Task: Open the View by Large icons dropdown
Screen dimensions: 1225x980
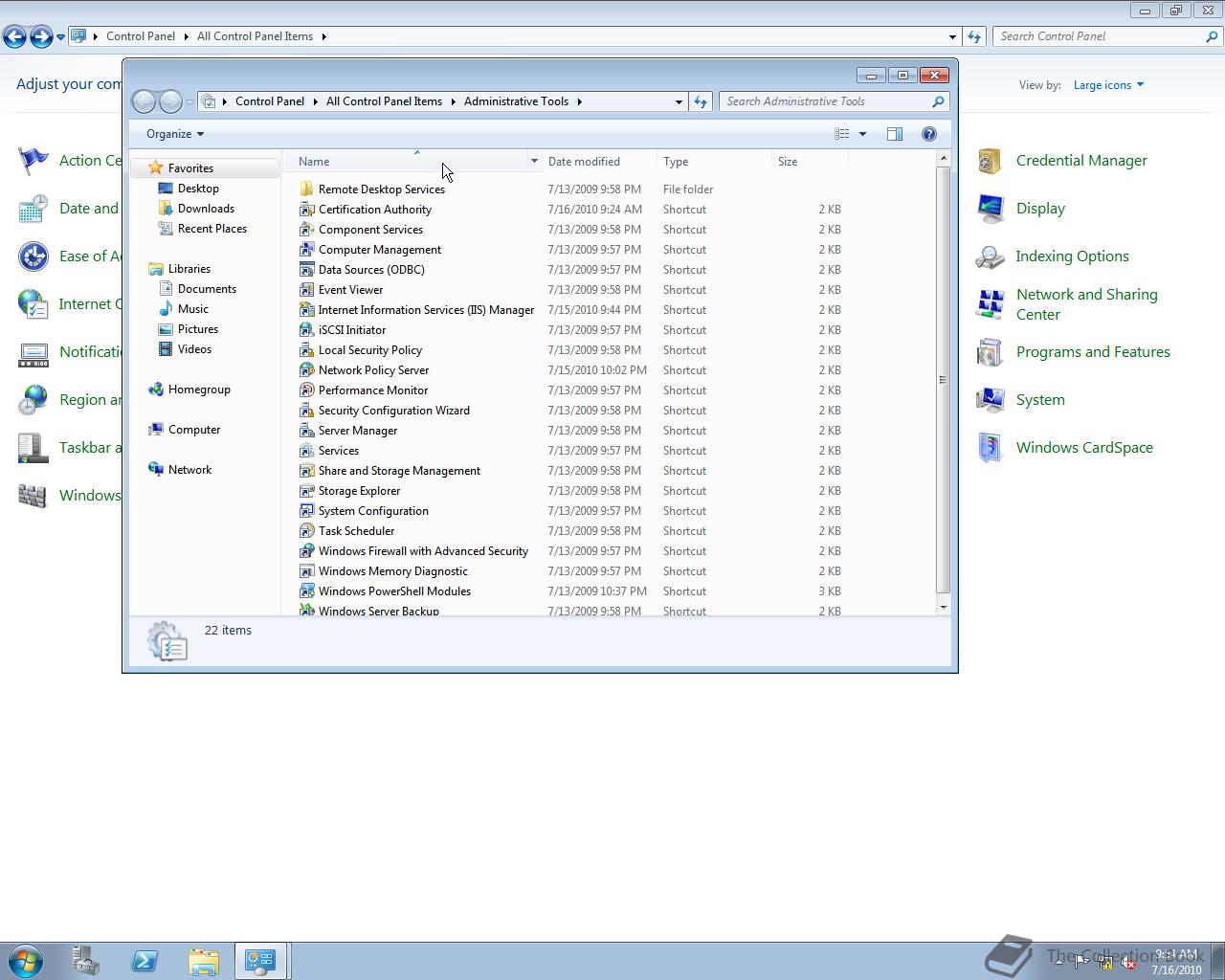Action: pyautogui.click(x=1108, y=85)
